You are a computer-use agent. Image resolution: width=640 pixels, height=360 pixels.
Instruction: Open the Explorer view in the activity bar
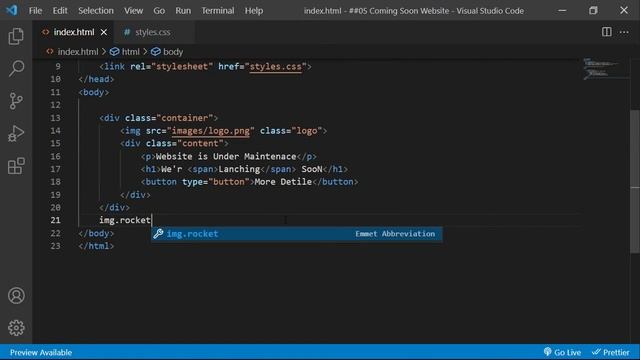(16, 36)
